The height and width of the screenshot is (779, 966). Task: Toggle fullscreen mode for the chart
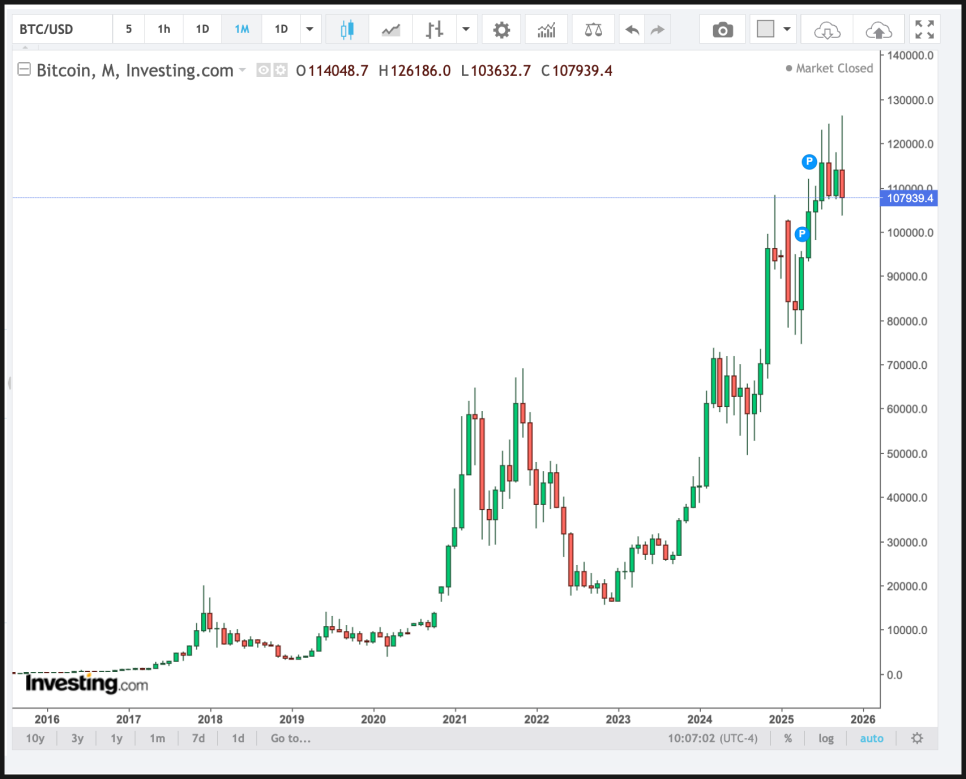925,30
